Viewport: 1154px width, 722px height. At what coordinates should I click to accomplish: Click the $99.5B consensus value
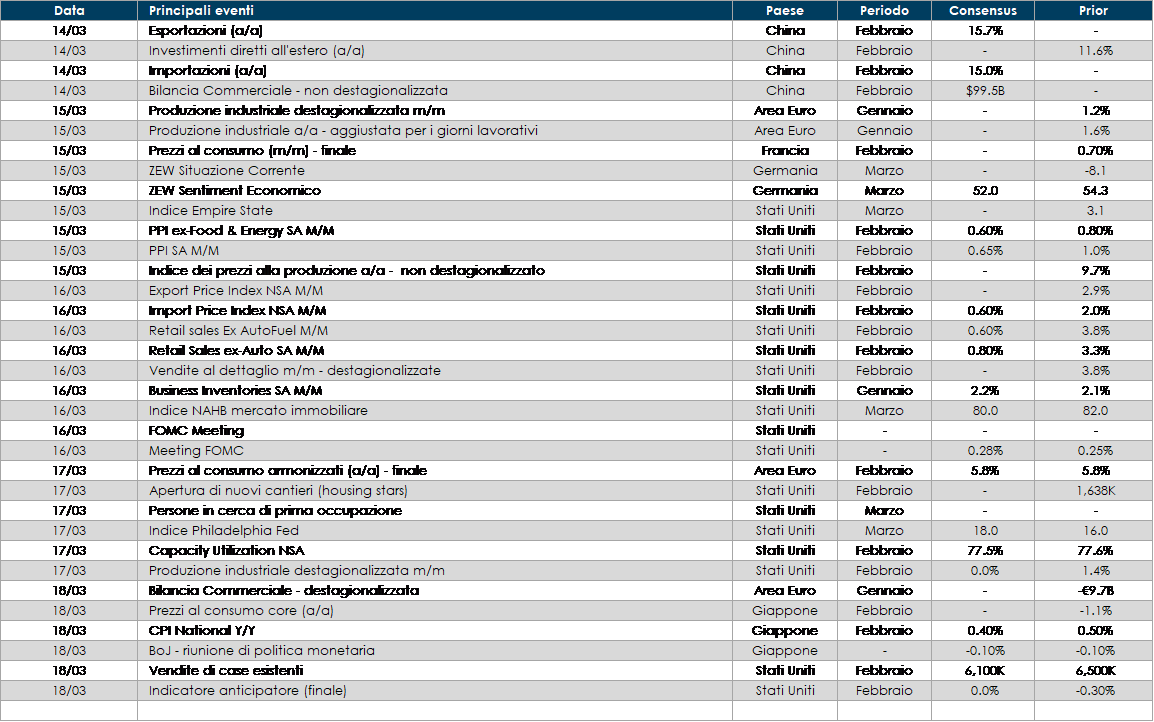984,90
